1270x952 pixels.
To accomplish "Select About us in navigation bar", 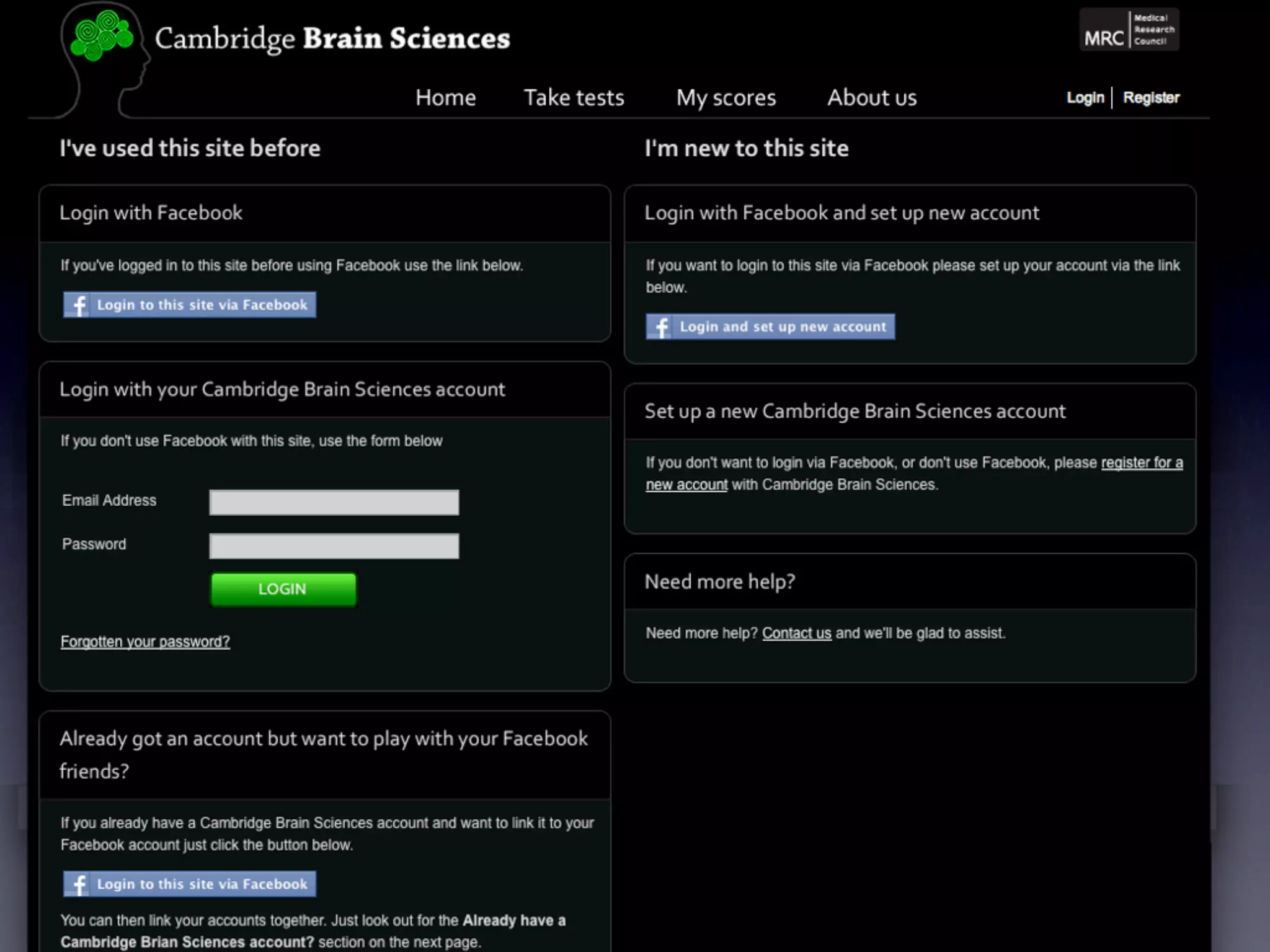I will pyautogui.click(x=871, y=98).
